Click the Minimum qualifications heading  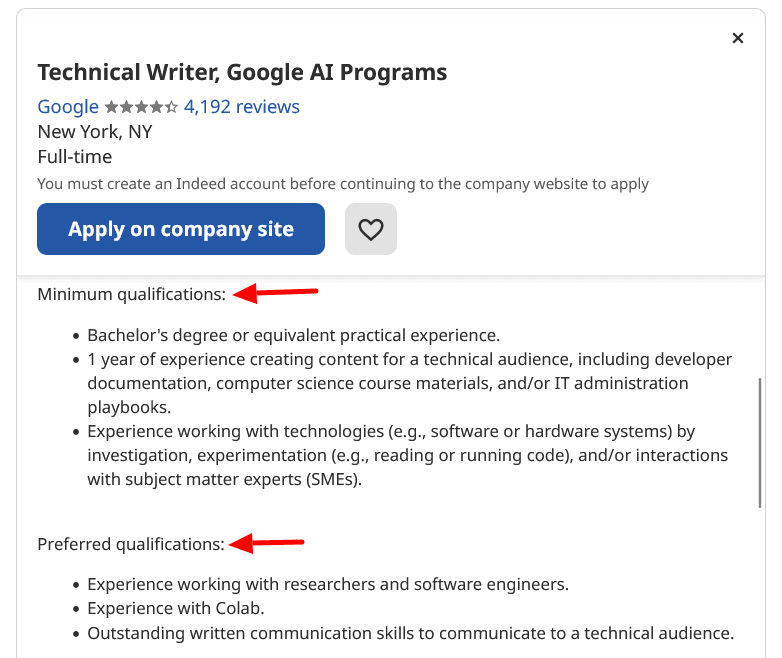pos(131,294)
